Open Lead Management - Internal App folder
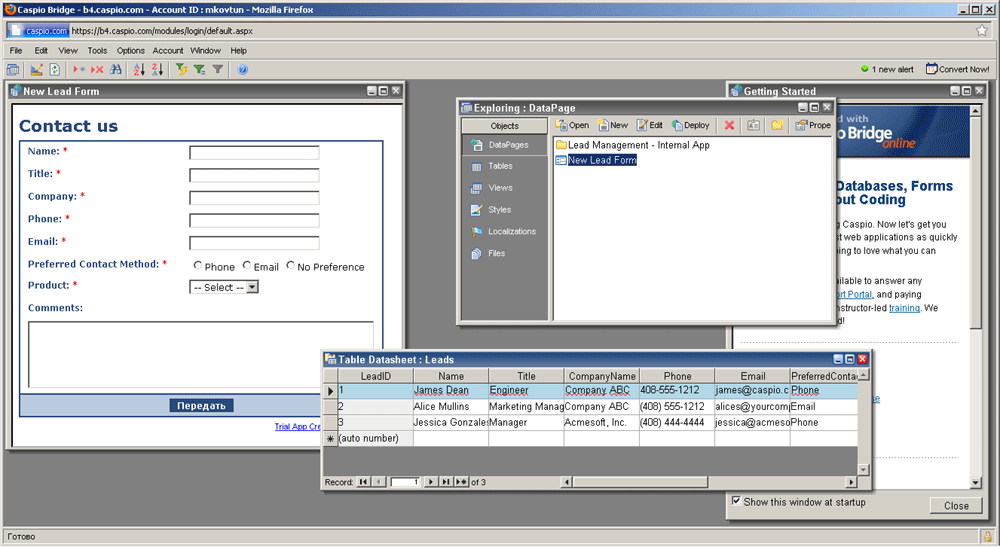Image resolution: width=1000 pixels, height=547 pixels. point(633,145)
